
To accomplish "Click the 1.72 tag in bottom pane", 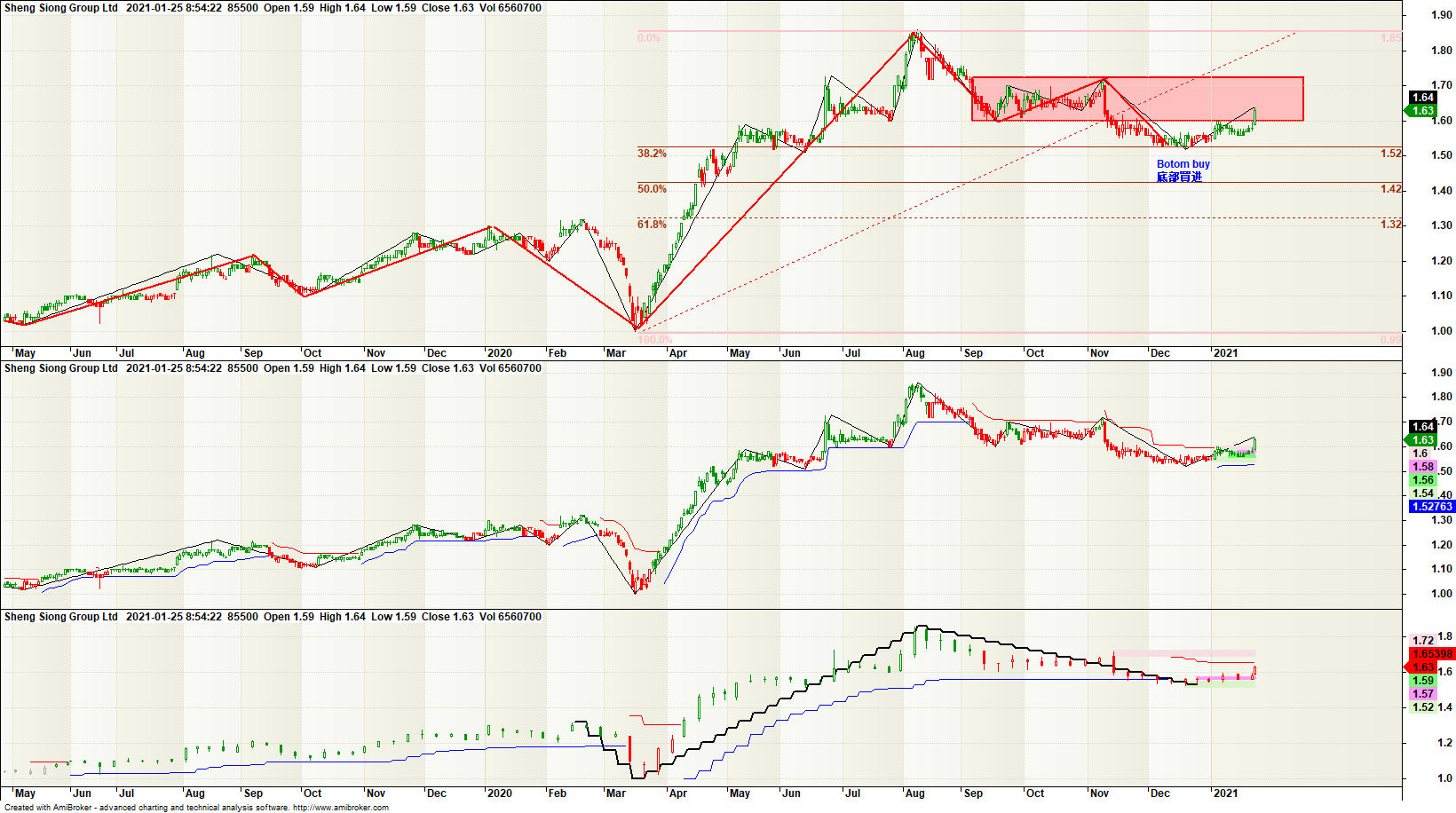I will [x=1423, y=641].
